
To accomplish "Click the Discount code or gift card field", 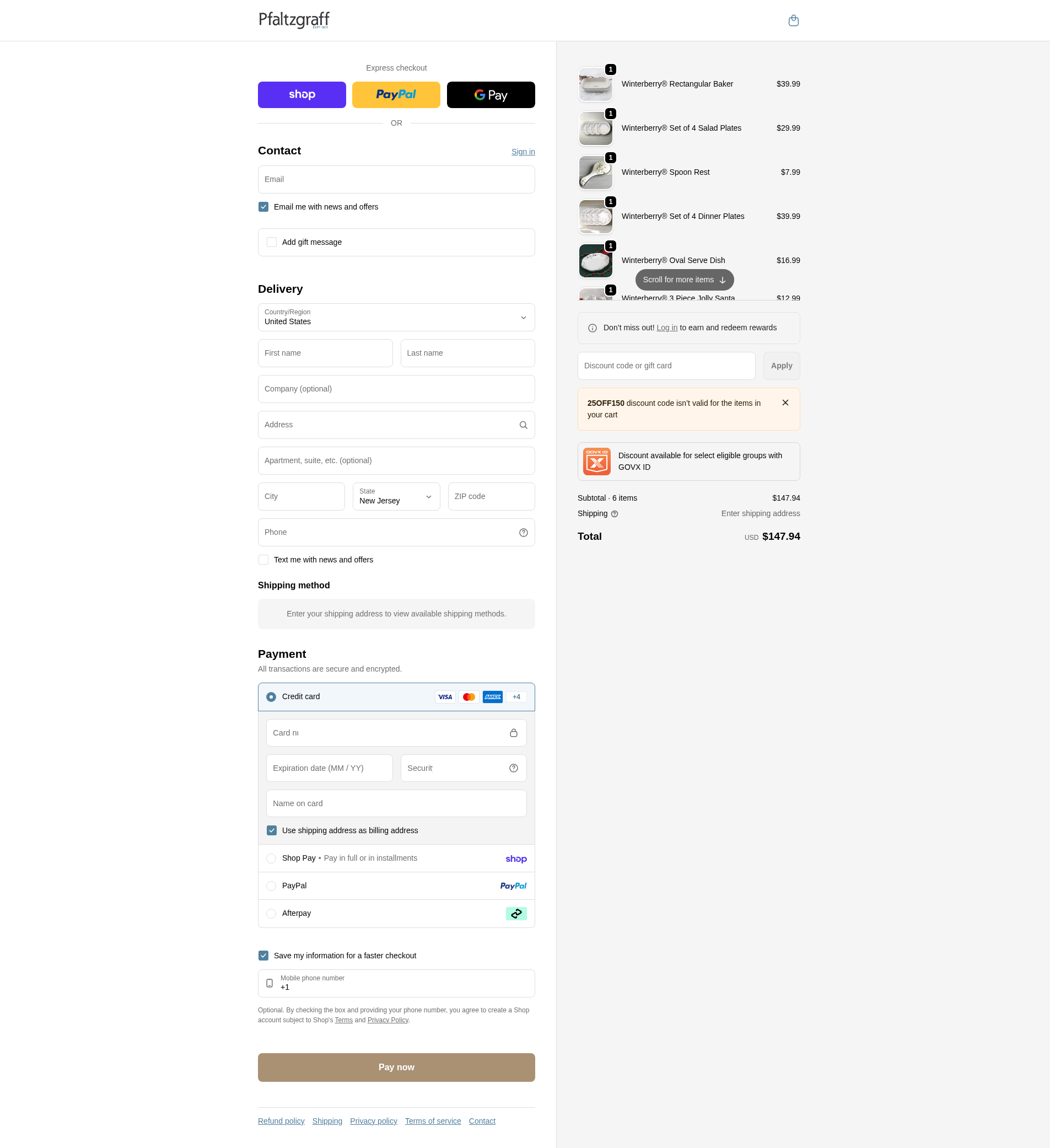I will [666, 366].
